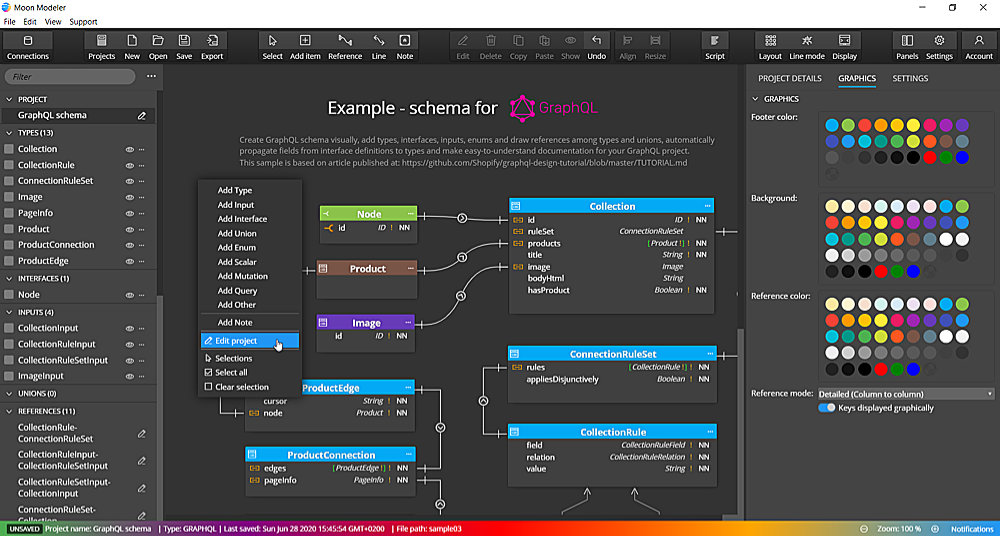The image size is (1000, 536).
Task: Check the ProductConnection checkbox in sidebar
Action: click(x=9, y=245)
